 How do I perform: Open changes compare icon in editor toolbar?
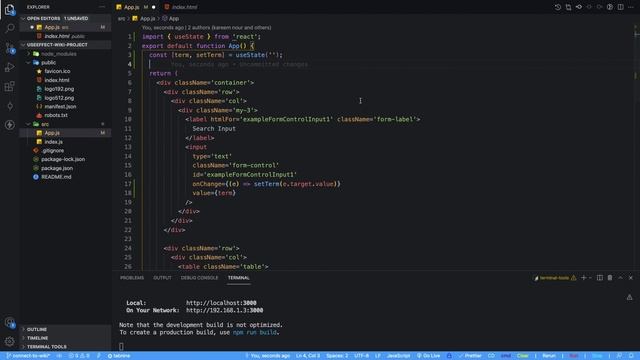point(568,7)
